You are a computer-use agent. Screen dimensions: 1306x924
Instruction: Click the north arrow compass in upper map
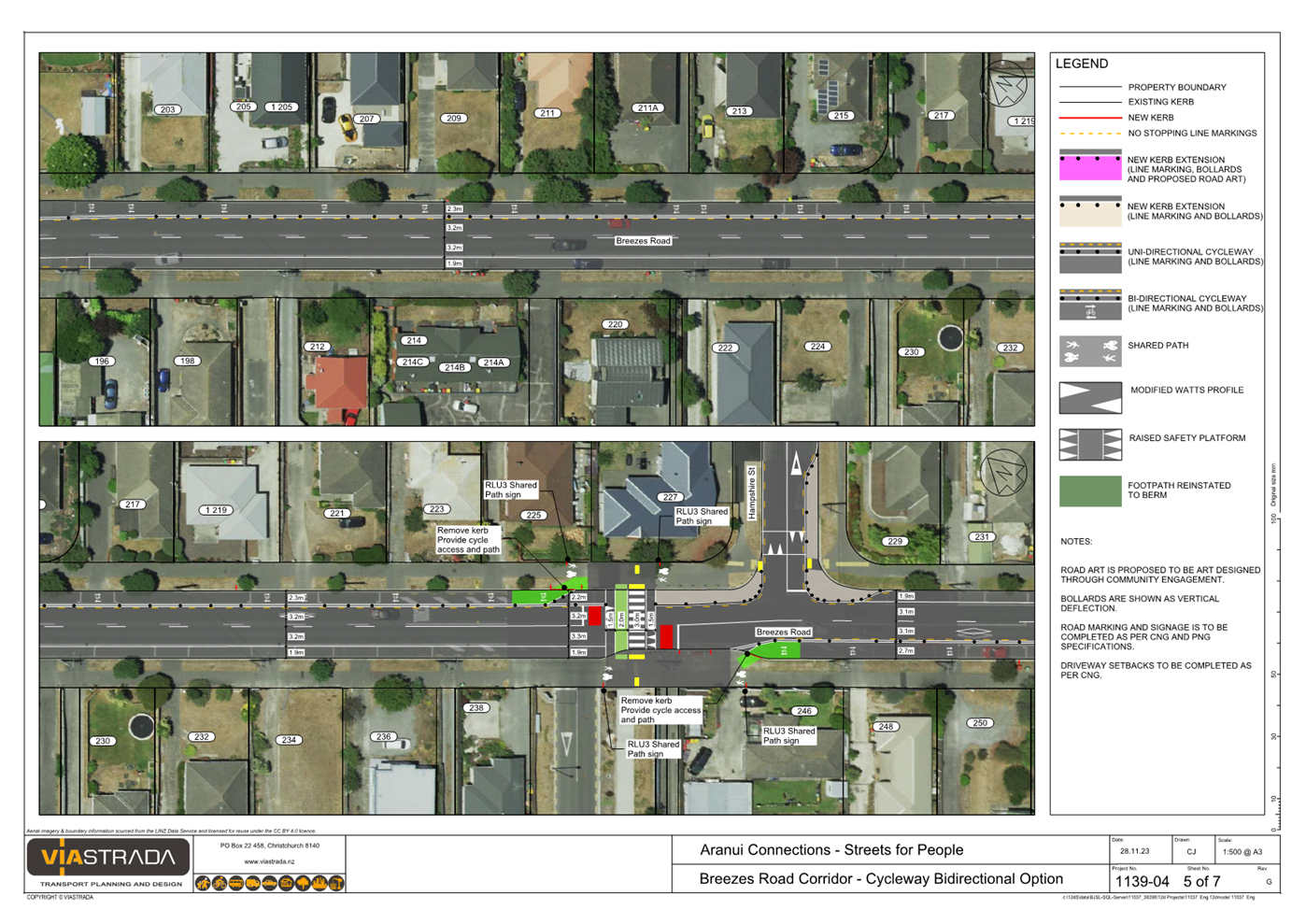1004,84
